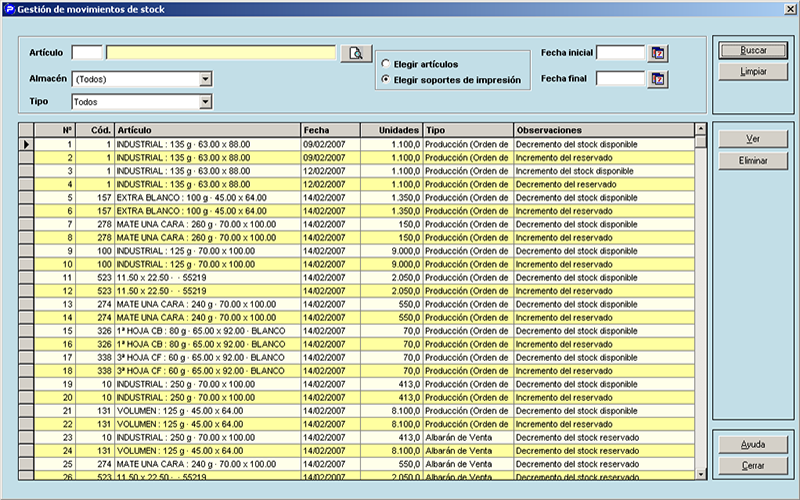The height and width of the screenshot is (500, 800).
Task: Click the table scrollbar up arrow
Action: (701, 129)
